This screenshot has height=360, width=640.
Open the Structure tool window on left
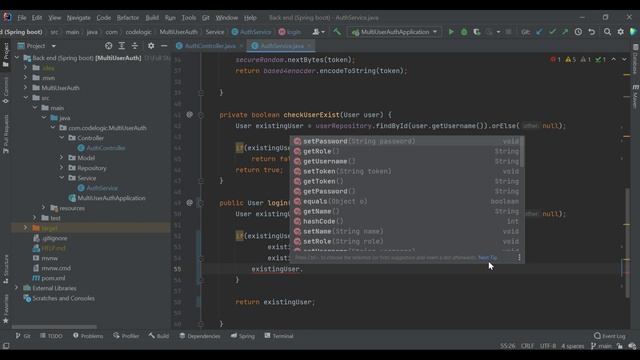pos(6,269)
